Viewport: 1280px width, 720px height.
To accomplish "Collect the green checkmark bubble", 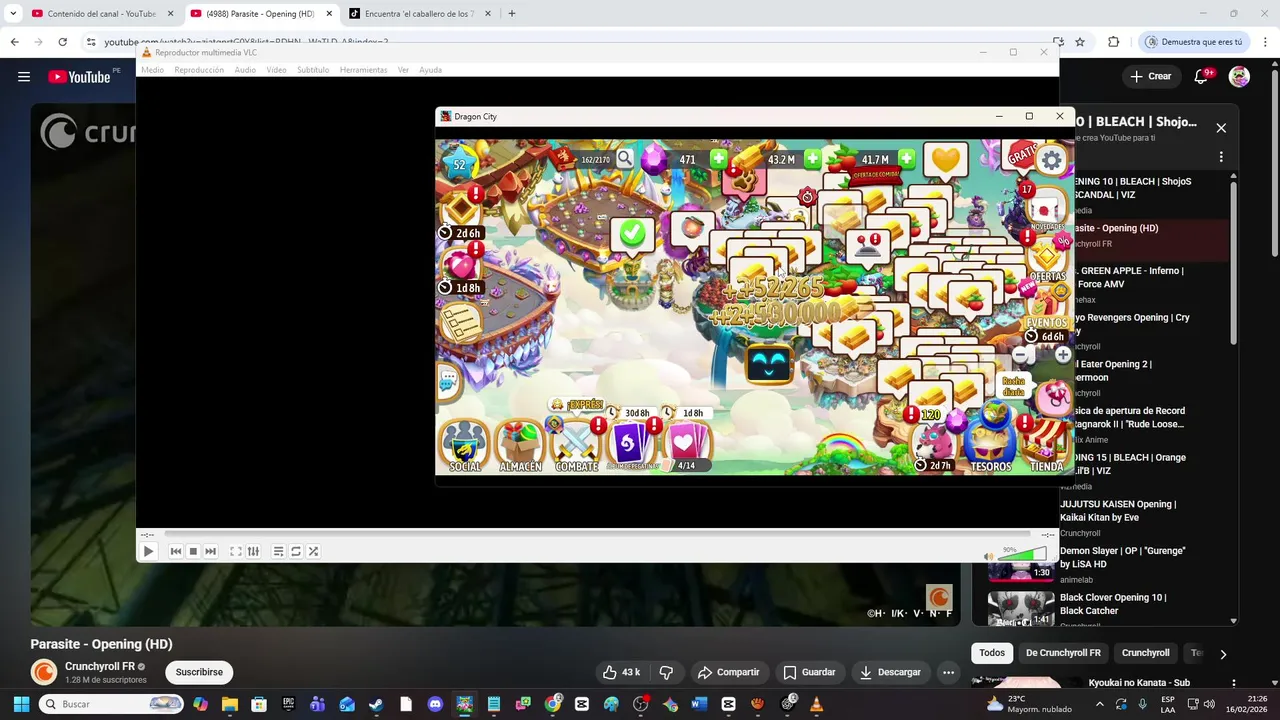I will (x=632, y=234).
